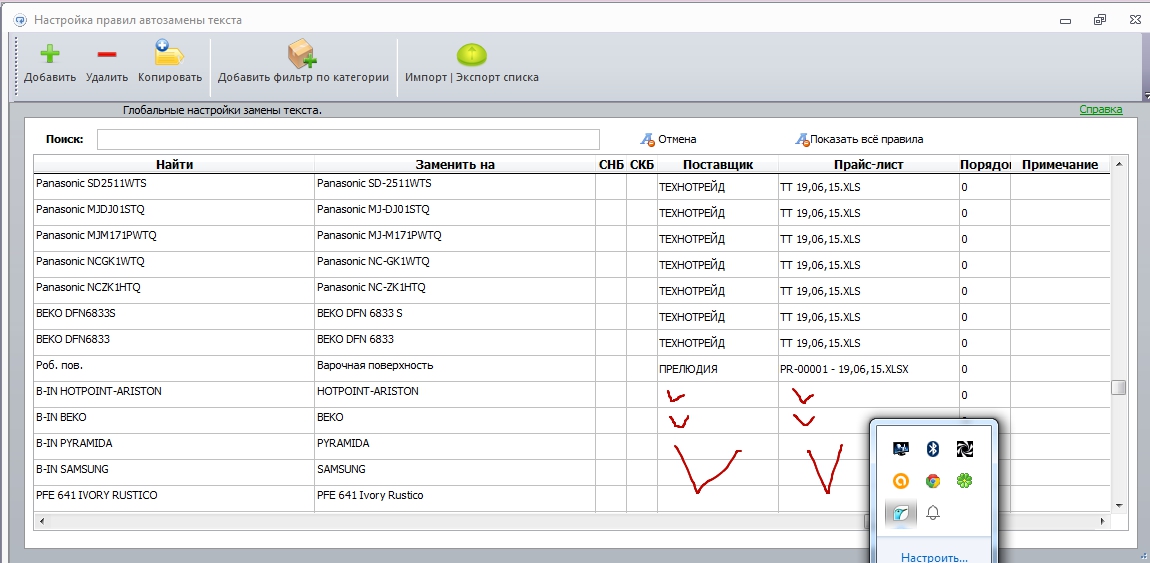Click Добавить фильтр по категории label

point(303,77)
